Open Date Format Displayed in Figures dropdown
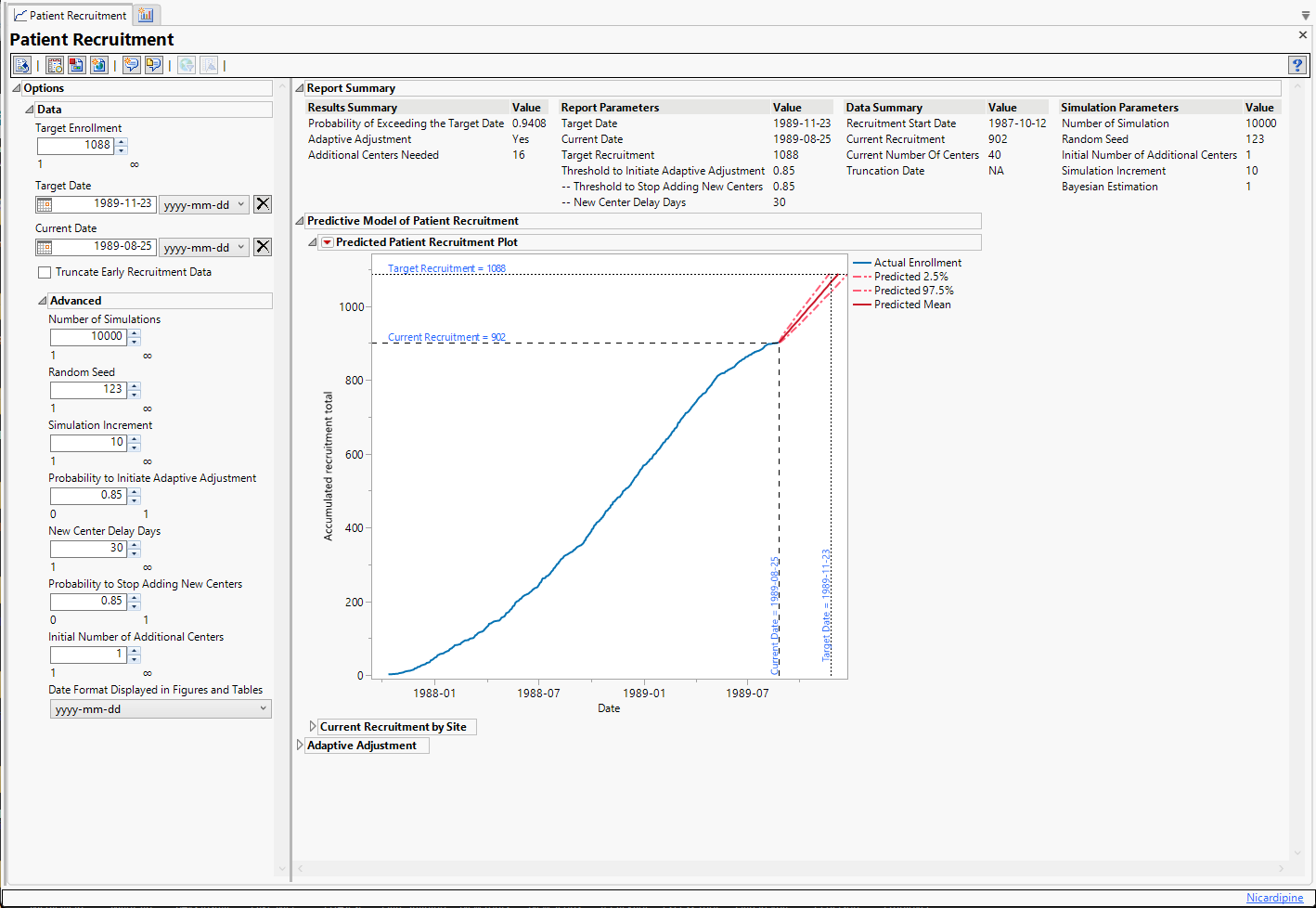This screenshot has height=908, width=1316. tap(160, 709)
